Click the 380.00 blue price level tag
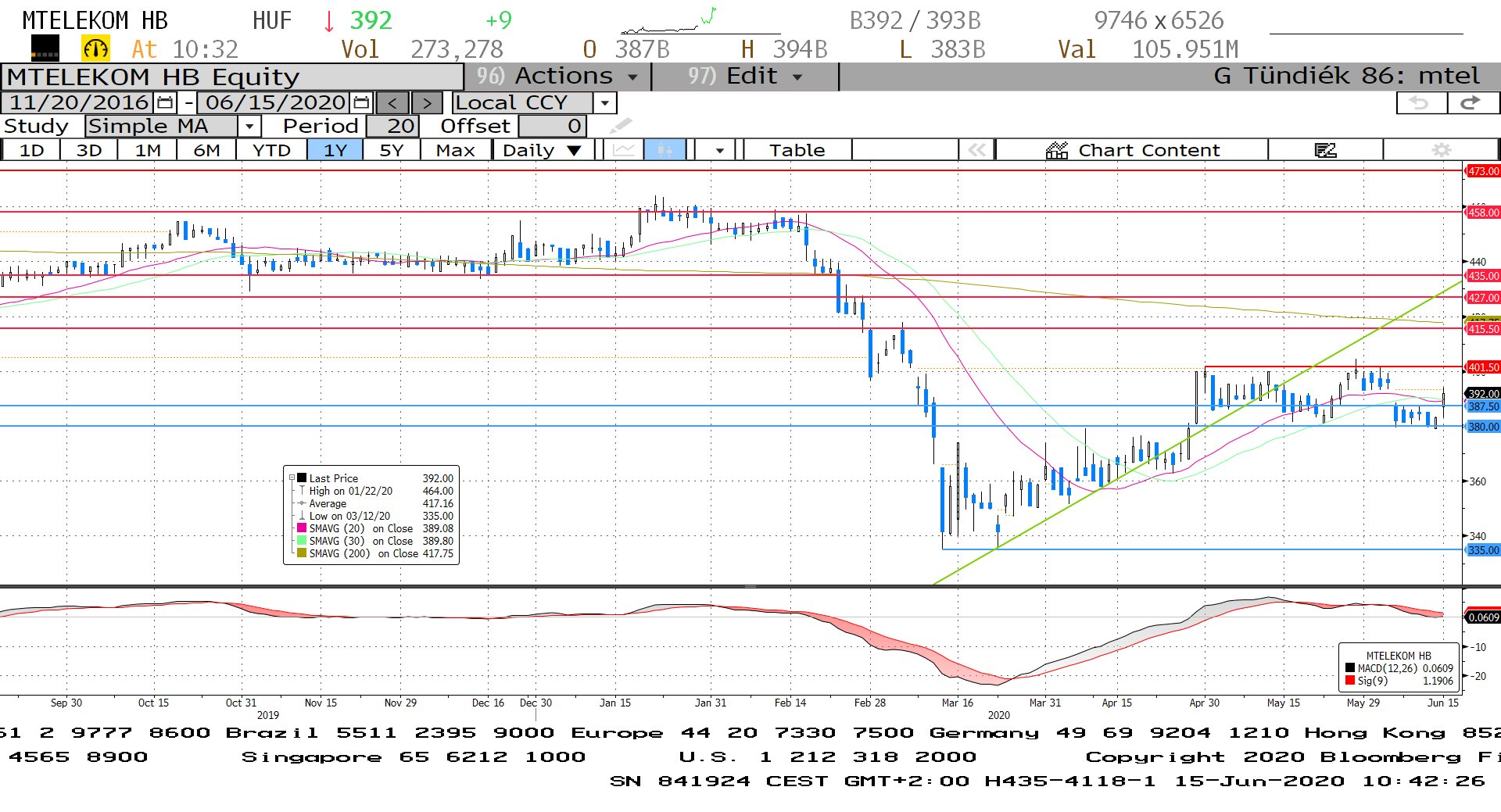This screenshot has height=812, width=1501. pyautogui.click(x=1483, y=427)
